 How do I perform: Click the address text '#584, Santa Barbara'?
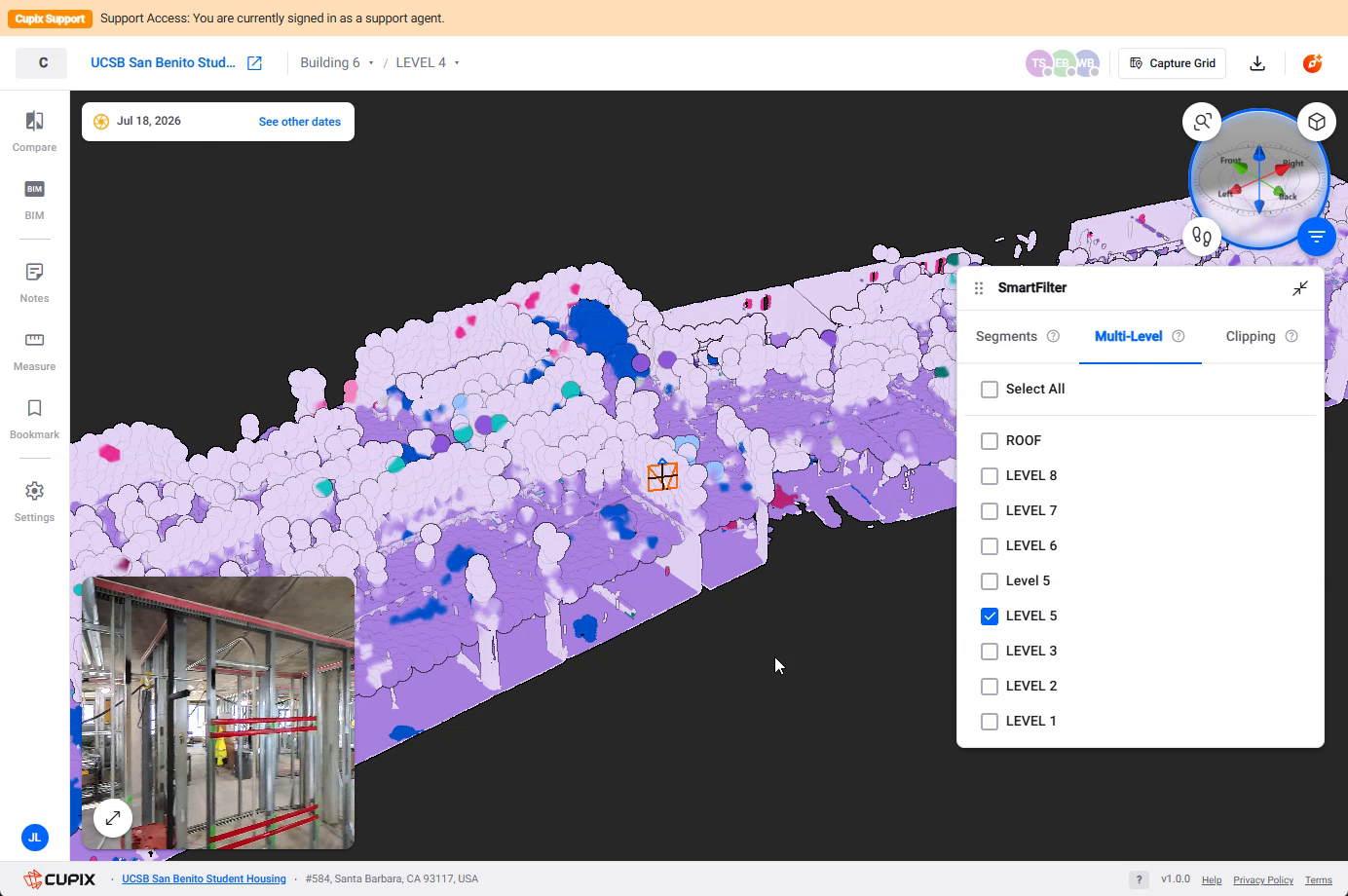pos(392,879)
